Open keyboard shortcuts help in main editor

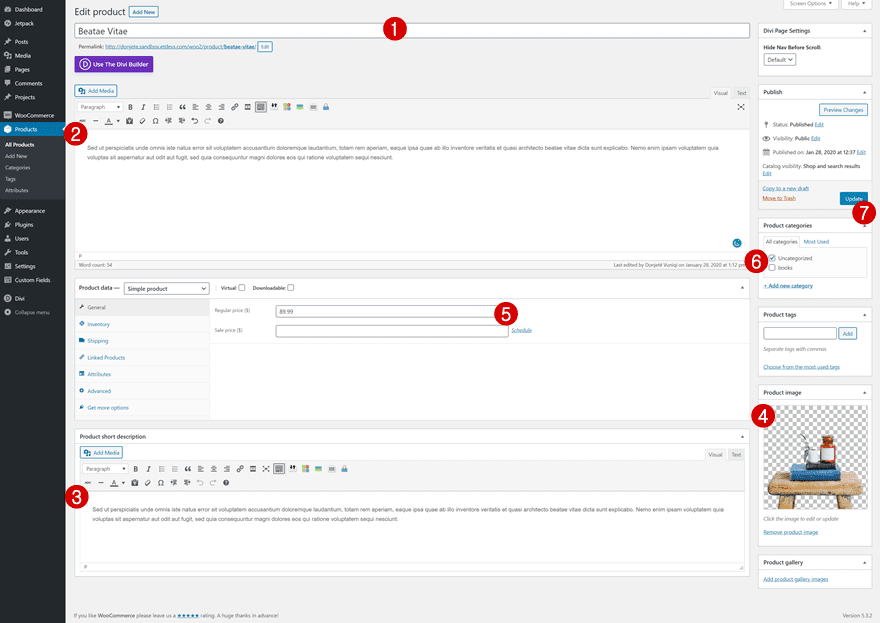pos(221,121)
